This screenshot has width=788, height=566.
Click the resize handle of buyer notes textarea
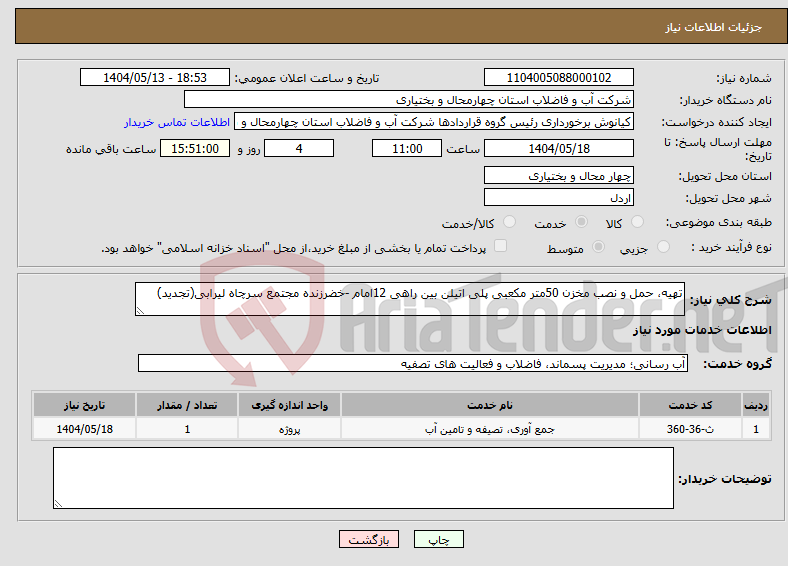pyautogui.click(x=58, y=504)
